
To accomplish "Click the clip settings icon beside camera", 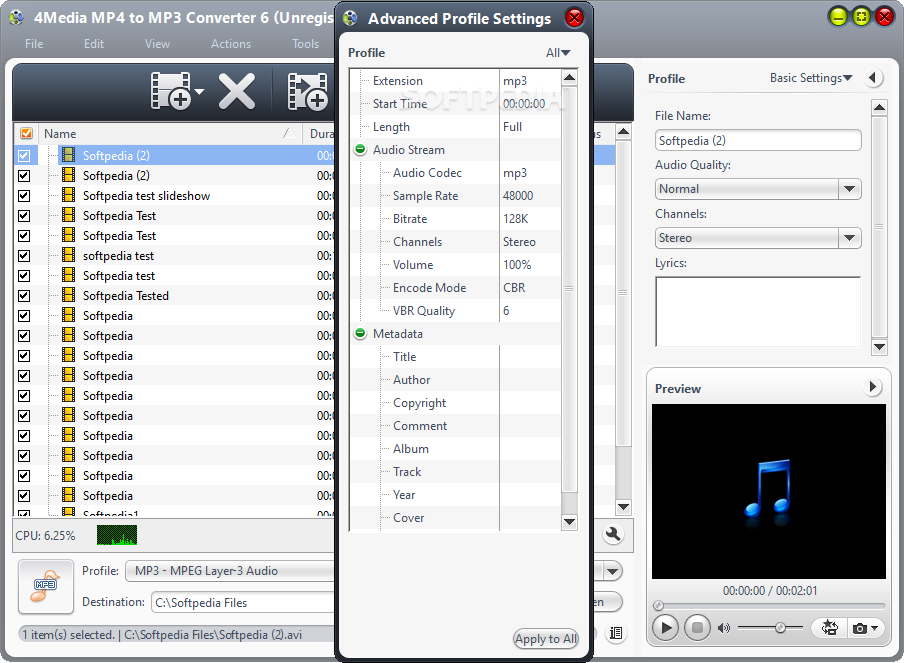I will 830,627.
